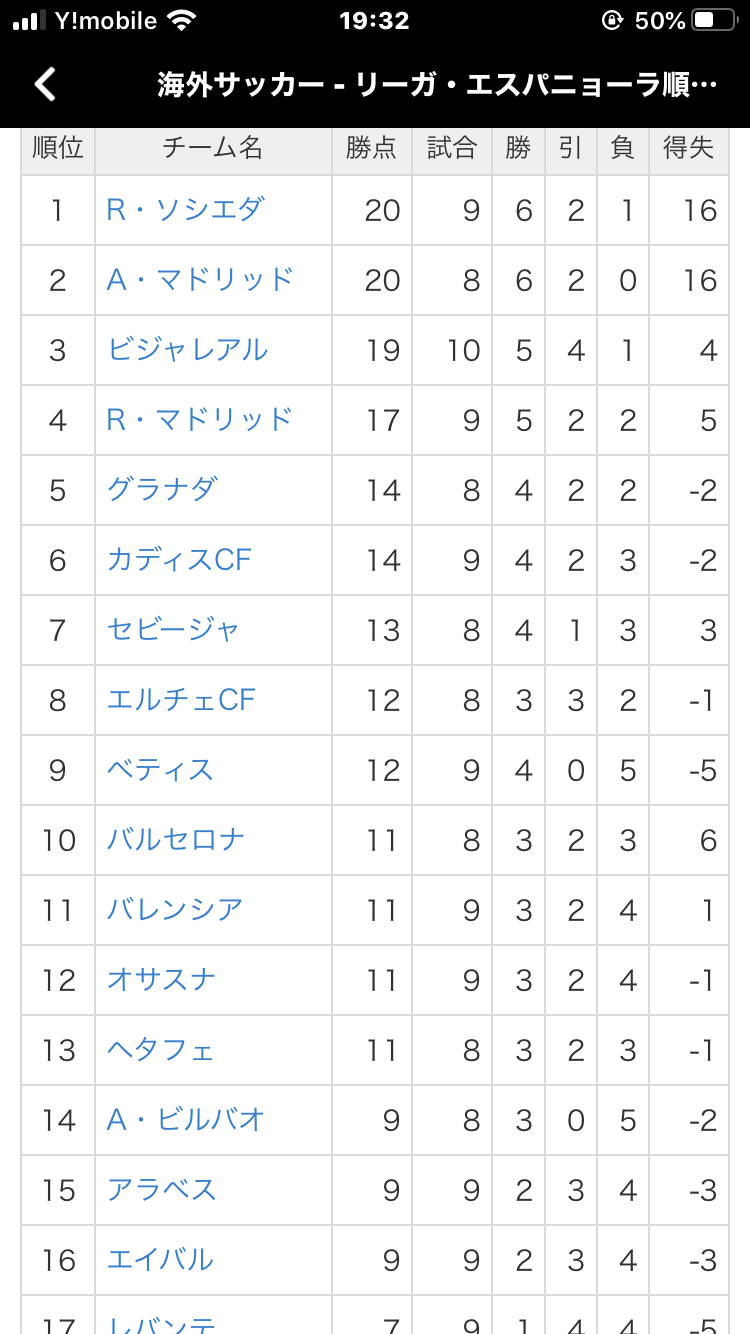The width and height of the screenshot is (750, 1334).
Task: Open the A・ビルバオ team link
Action: (x=186, y=1119)
